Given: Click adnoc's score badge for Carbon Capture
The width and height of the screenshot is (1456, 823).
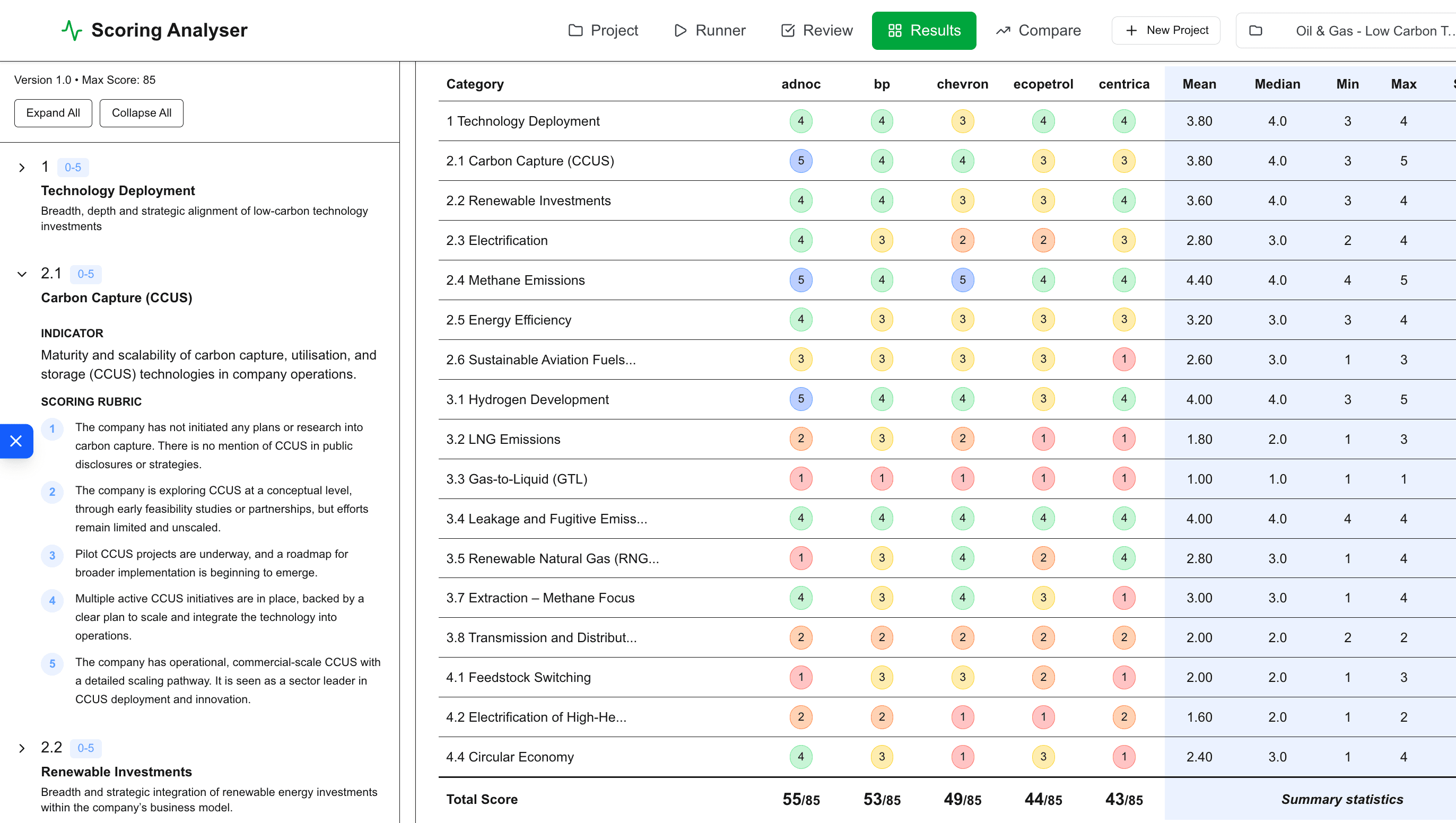Looking at the screenshot, I should 801,161.
